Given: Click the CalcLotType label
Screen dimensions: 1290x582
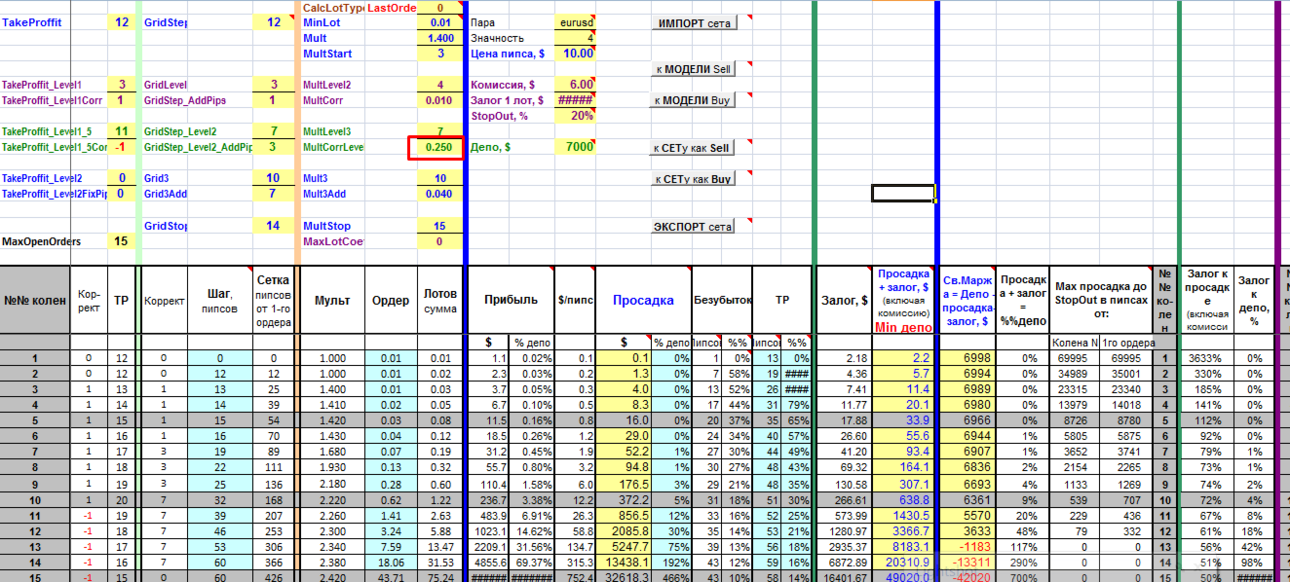Looking at the screenshot, I should pos(333,7).
